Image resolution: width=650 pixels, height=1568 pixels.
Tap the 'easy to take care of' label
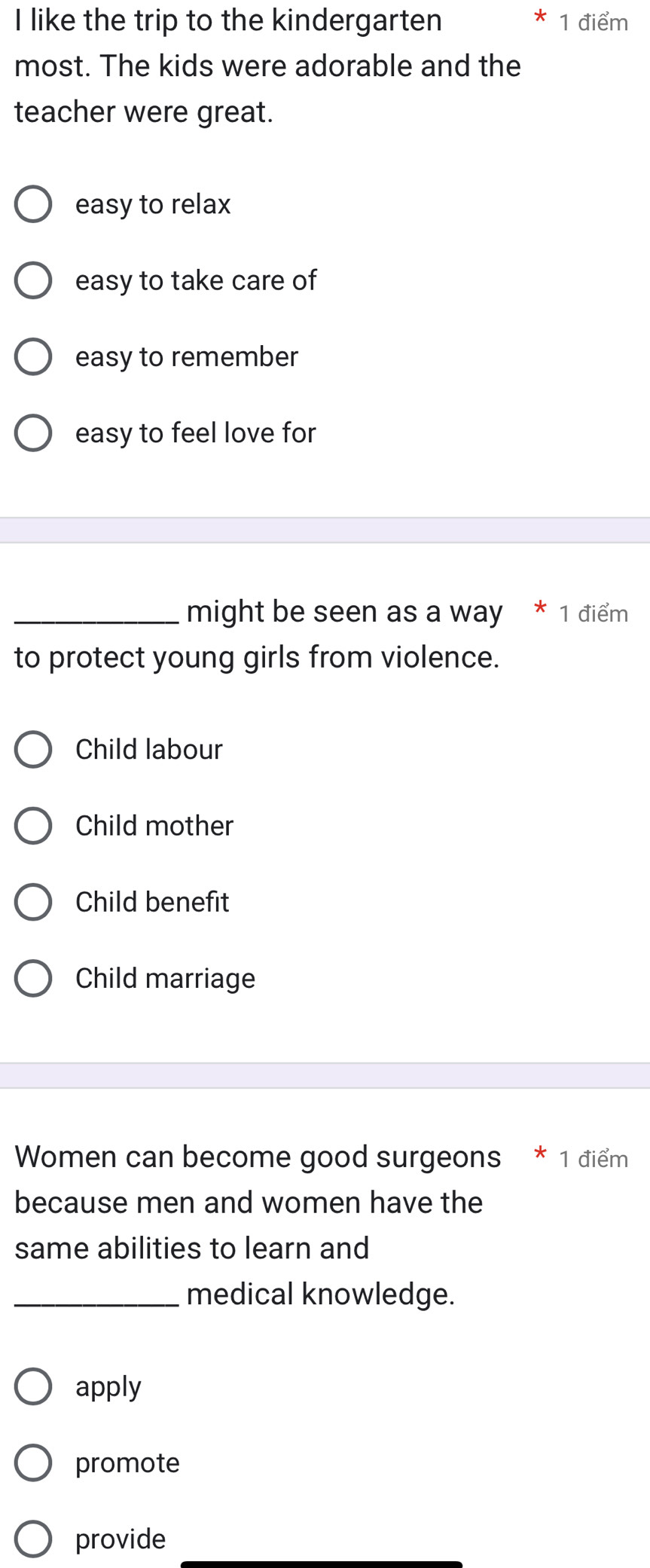point(196,281)
